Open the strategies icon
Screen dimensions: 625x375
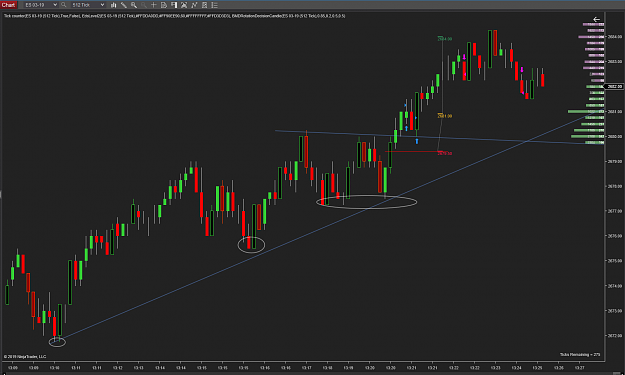point(204,5)
